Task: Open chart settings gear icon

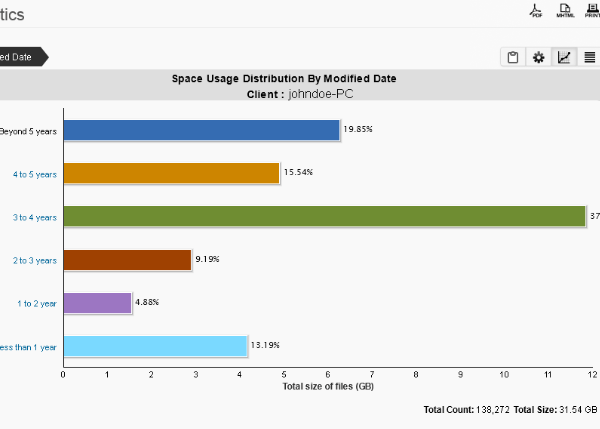Action: (x=538, y=57)
